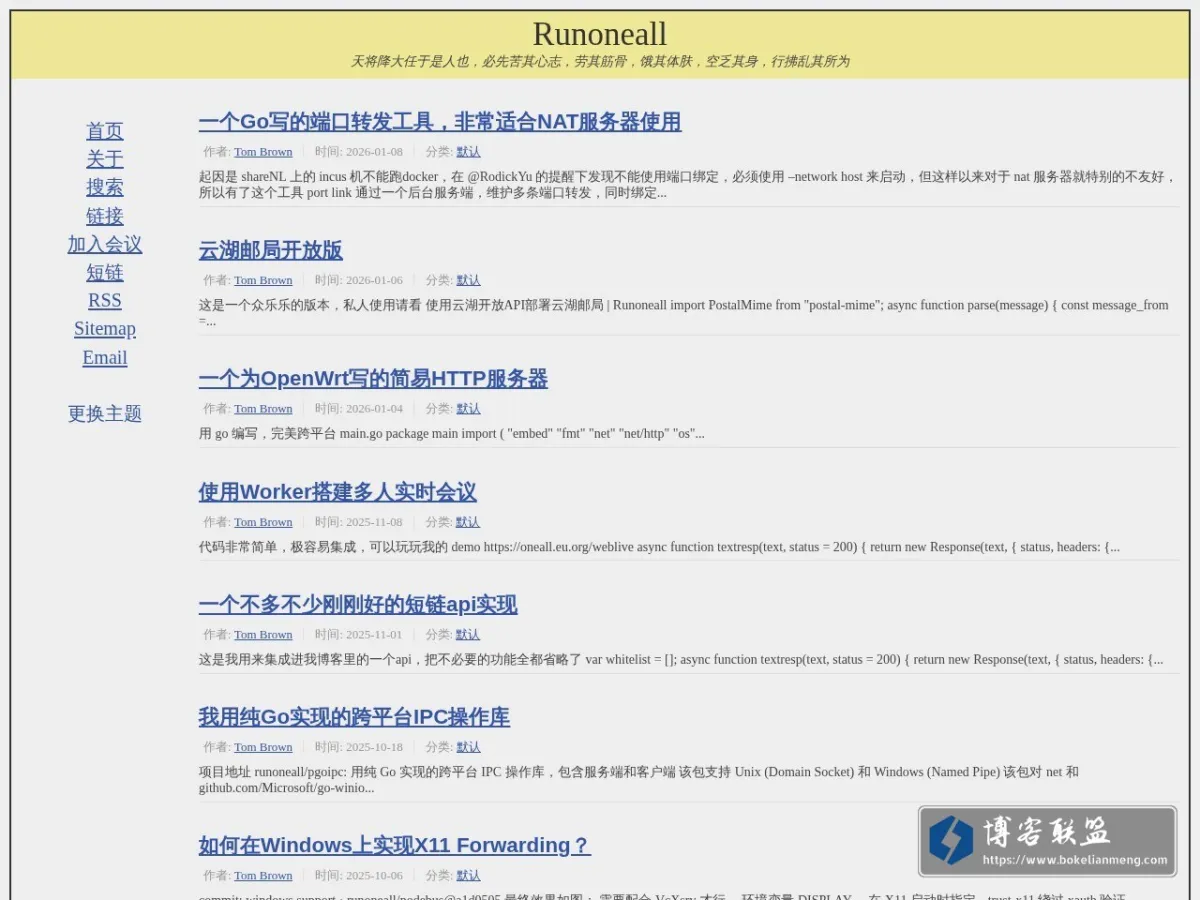
Task: Open 默认 category on the 2026-01-08 post
Action: [468, 152]
